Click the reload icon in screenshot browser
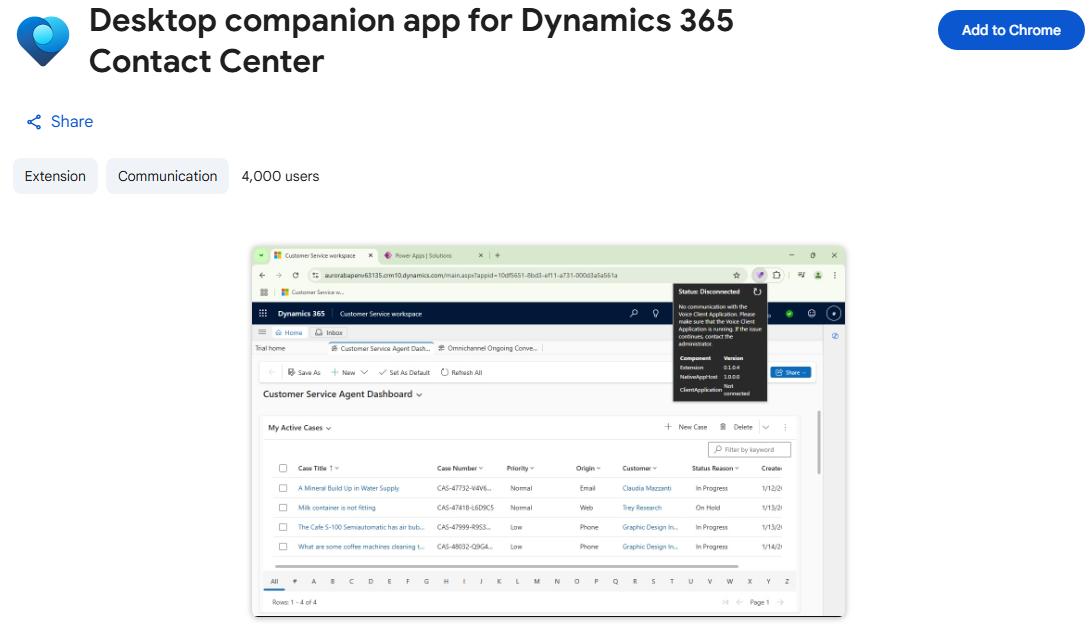The image size is (1089, 632). click(295, 275)
